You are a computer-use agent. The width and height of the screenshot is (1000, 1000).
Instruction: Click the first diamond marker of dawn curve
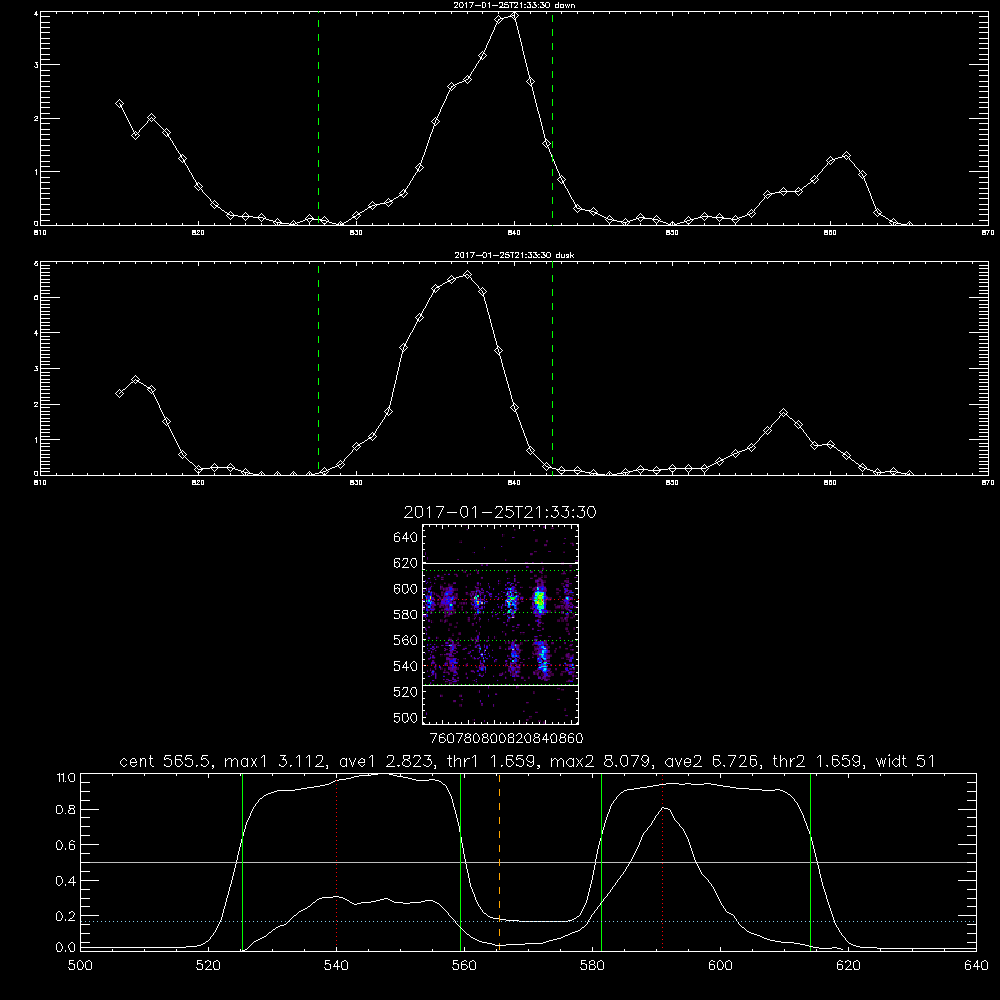[x=119, y=103]
